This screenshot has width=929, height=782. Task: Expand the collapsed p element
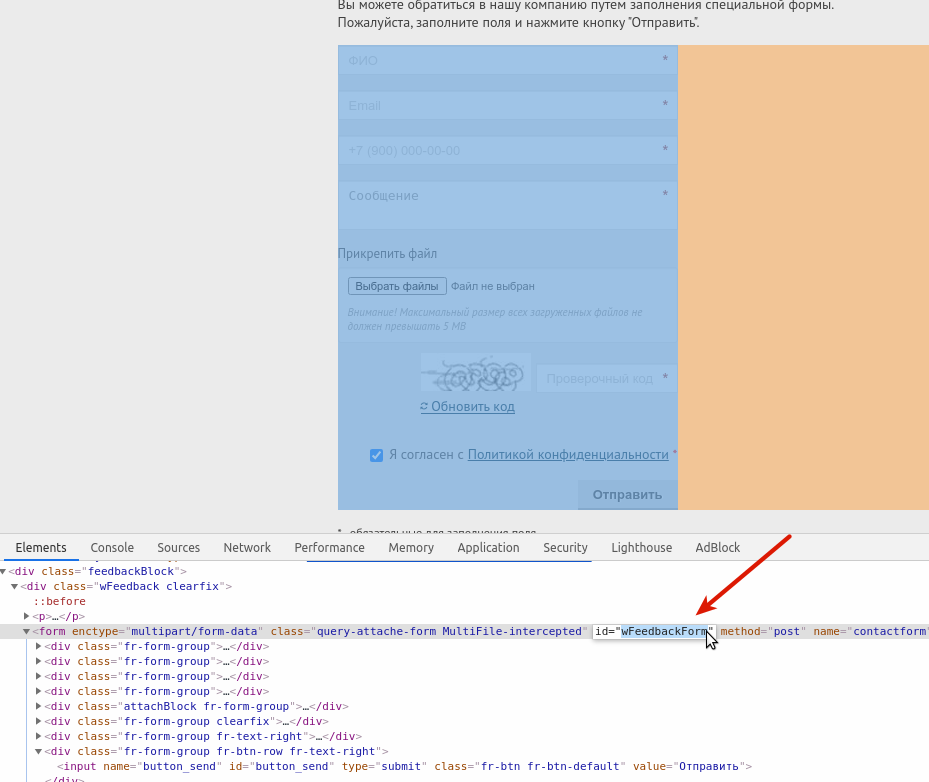27,616
